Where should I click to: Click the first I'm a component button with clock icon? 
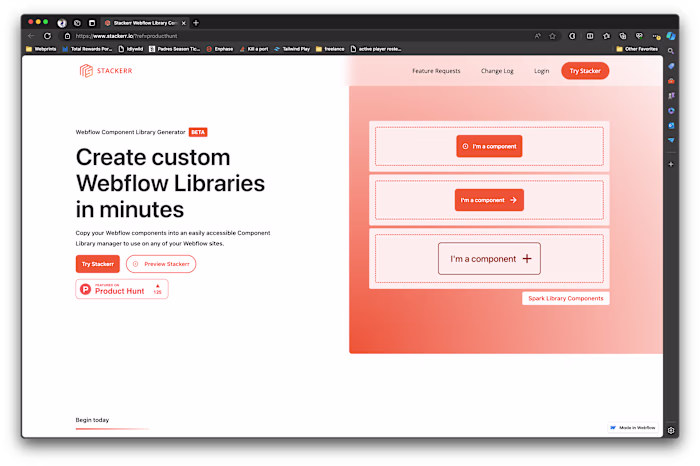(x=489, y=146)
